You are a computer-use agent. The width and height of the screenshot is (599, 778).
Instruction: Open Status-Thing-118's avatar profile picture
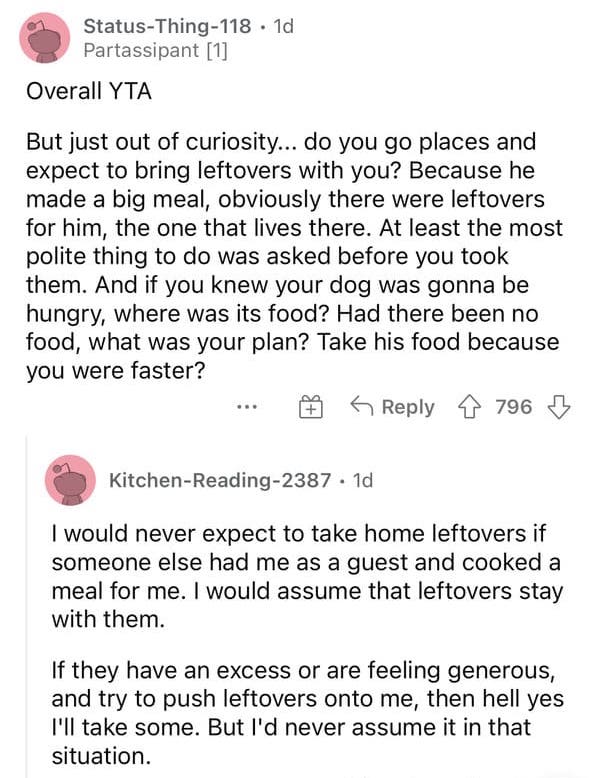pos(45,39)
